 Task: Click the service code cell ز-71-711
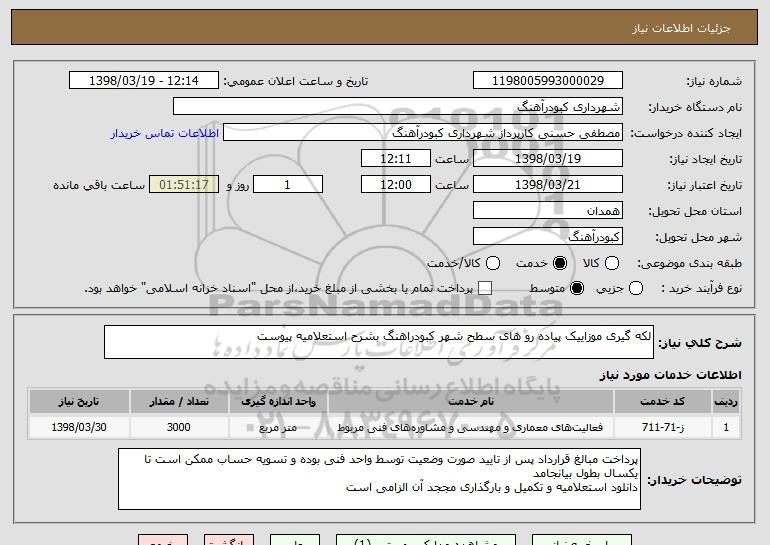[x=662, y=427]
